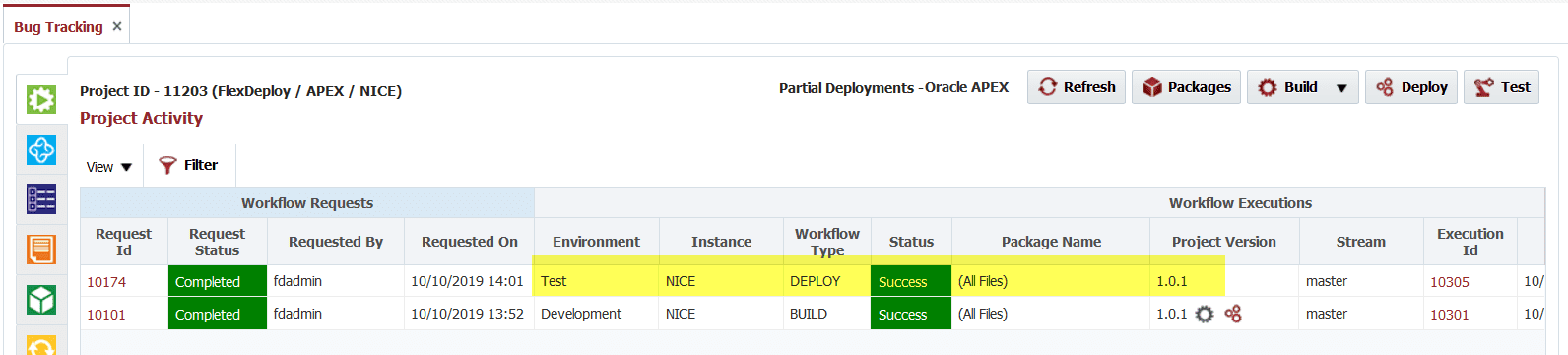Select (All Files) package in Development row
1568x355 pixels.
(x=1051, y=314)
